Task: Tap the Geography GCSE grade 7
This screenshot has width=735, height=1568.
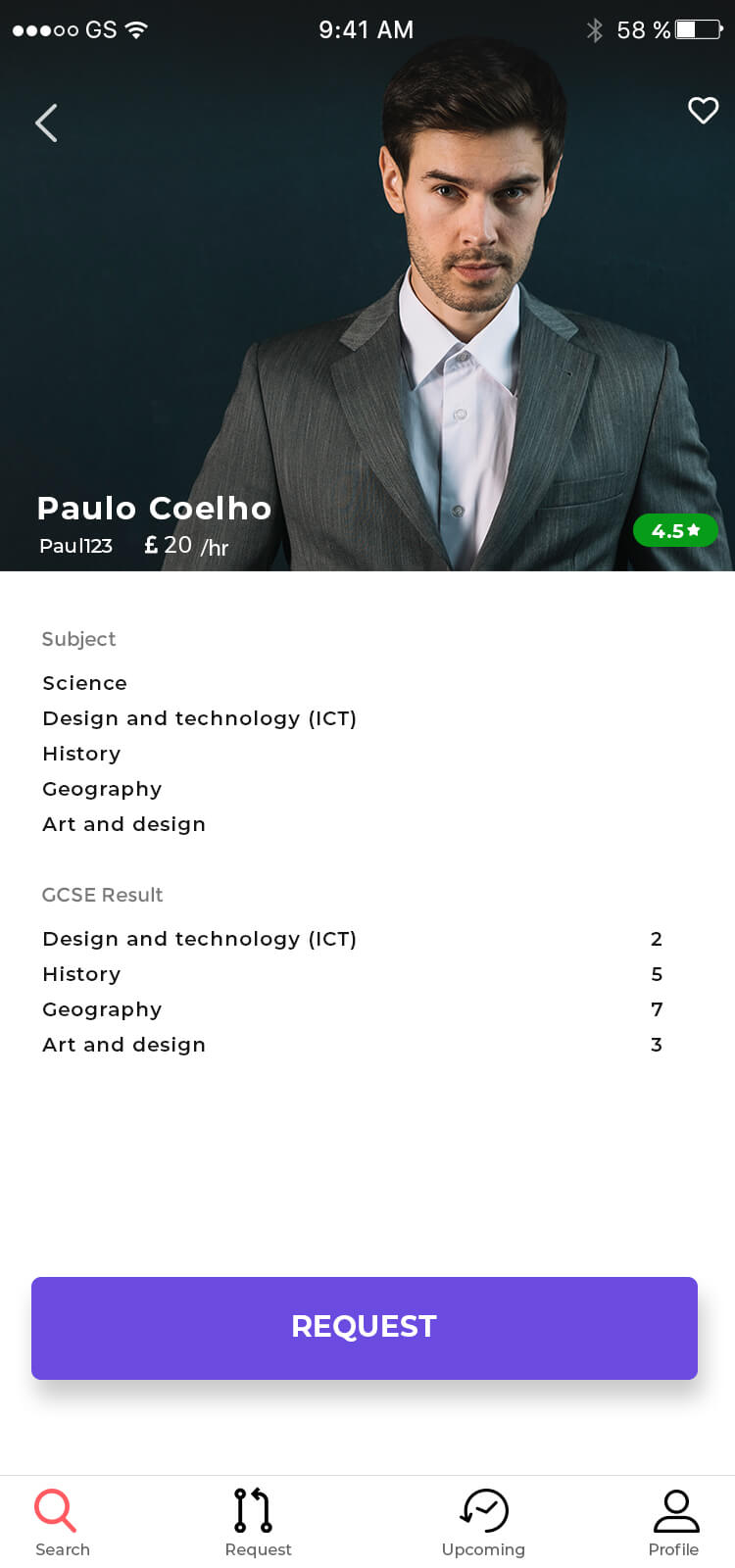Action: click(657, 1009)
